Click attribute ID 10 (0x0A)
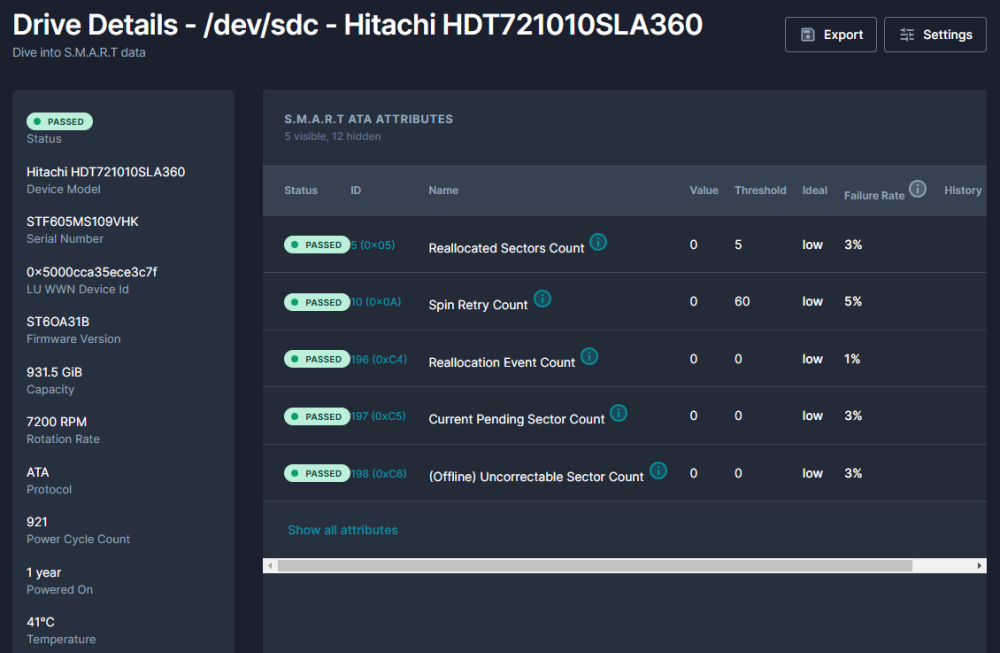Viewport: 1000px width, 653px height. [x=376, y=302]
